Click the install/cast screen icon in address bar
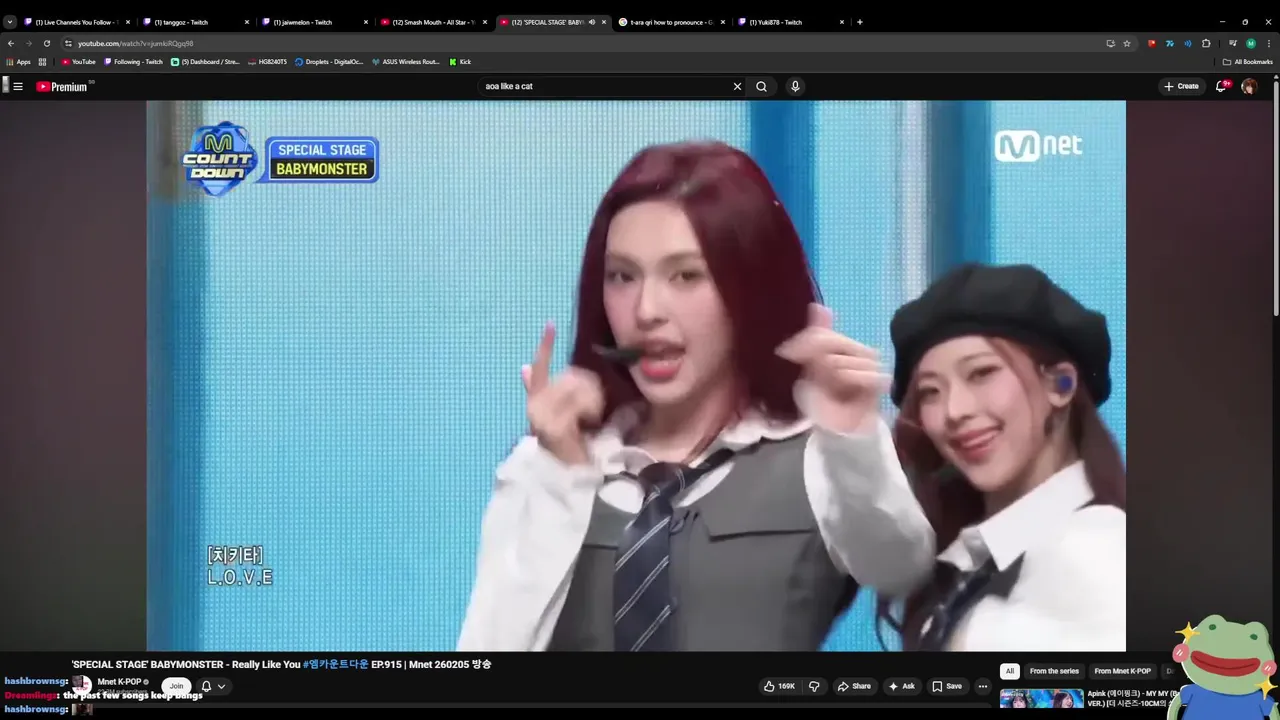Viewport: 1280px width, 720px height. click(1110, 43)
